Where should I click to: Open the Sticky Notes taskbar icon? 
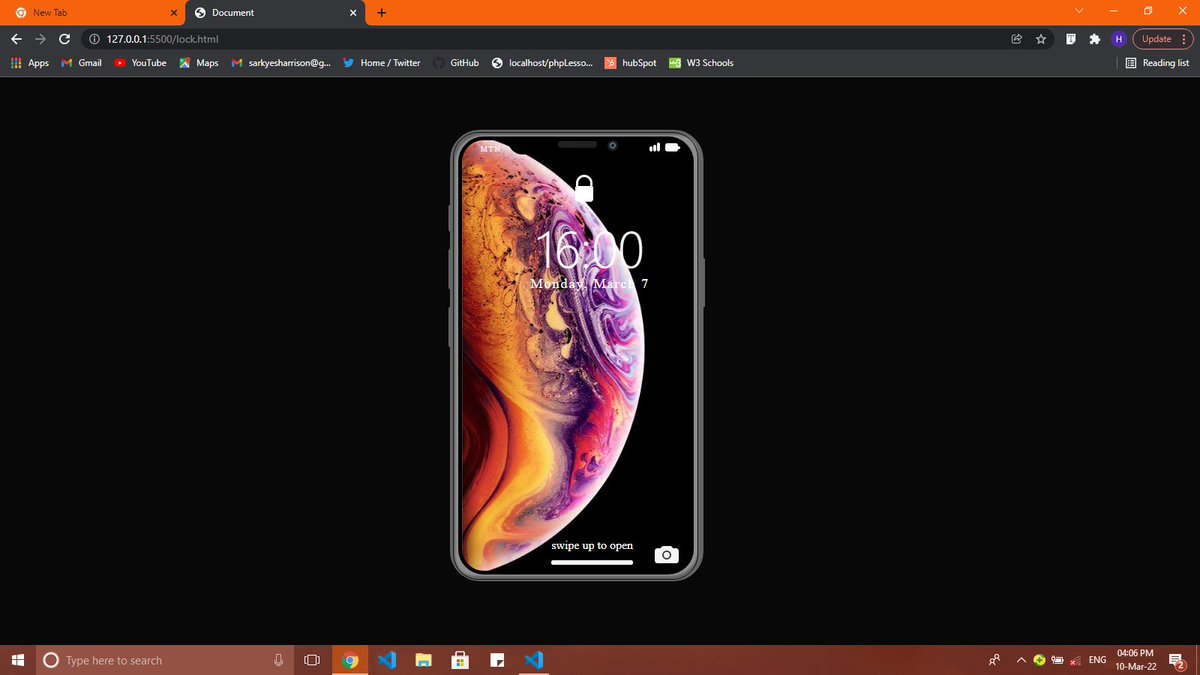click(496, 660)
